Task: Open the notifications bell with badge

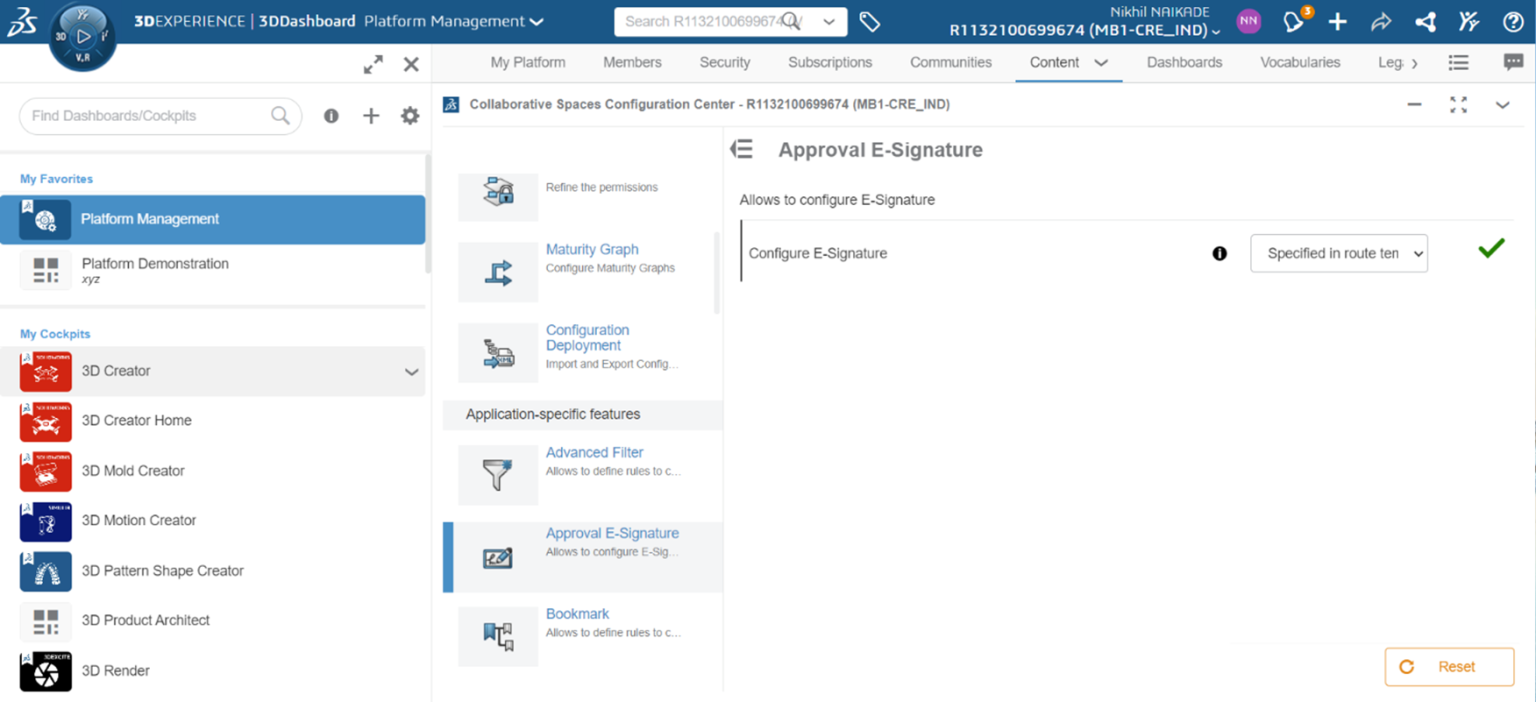Action: click(1293, 21)
